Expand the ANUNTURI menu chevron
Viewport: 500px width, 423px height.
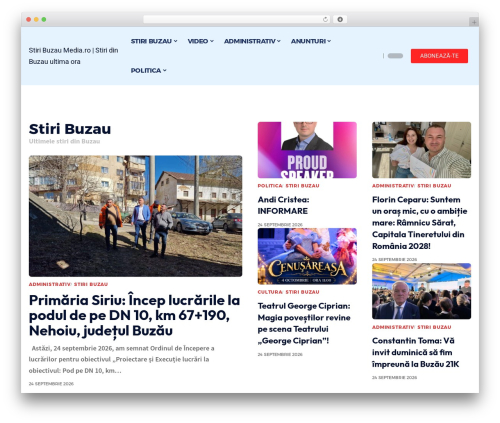329,41
